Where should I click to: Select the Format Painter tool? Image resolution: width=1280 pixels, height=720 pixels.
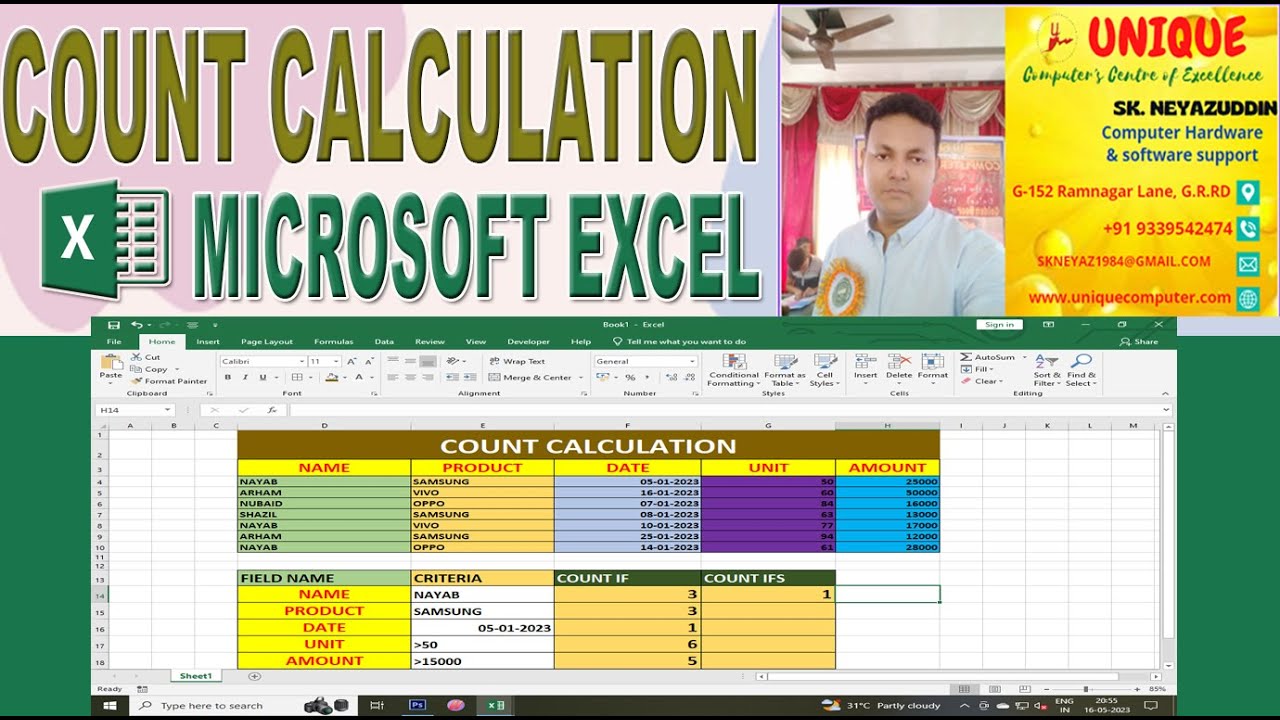pyautogui.click(x=170, y=381)
